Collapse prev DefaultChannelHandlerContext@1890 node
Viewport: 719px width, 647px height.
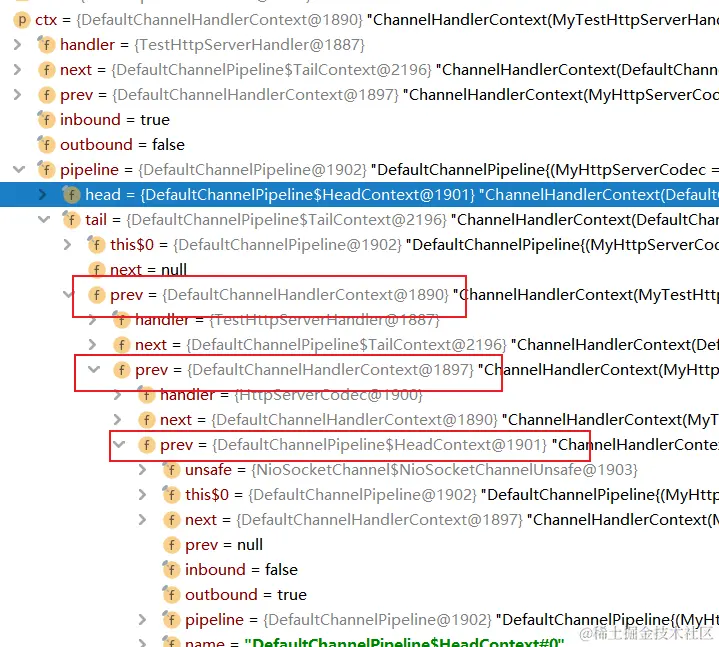(68, 295)
